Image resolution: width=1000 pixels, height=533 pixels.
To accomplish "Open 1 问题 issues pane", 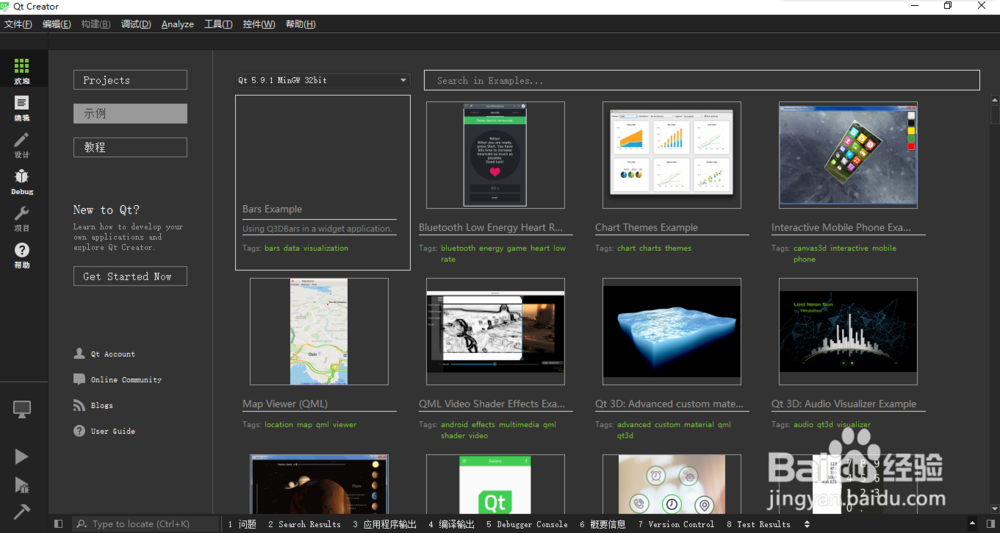I will pos(242,524).
